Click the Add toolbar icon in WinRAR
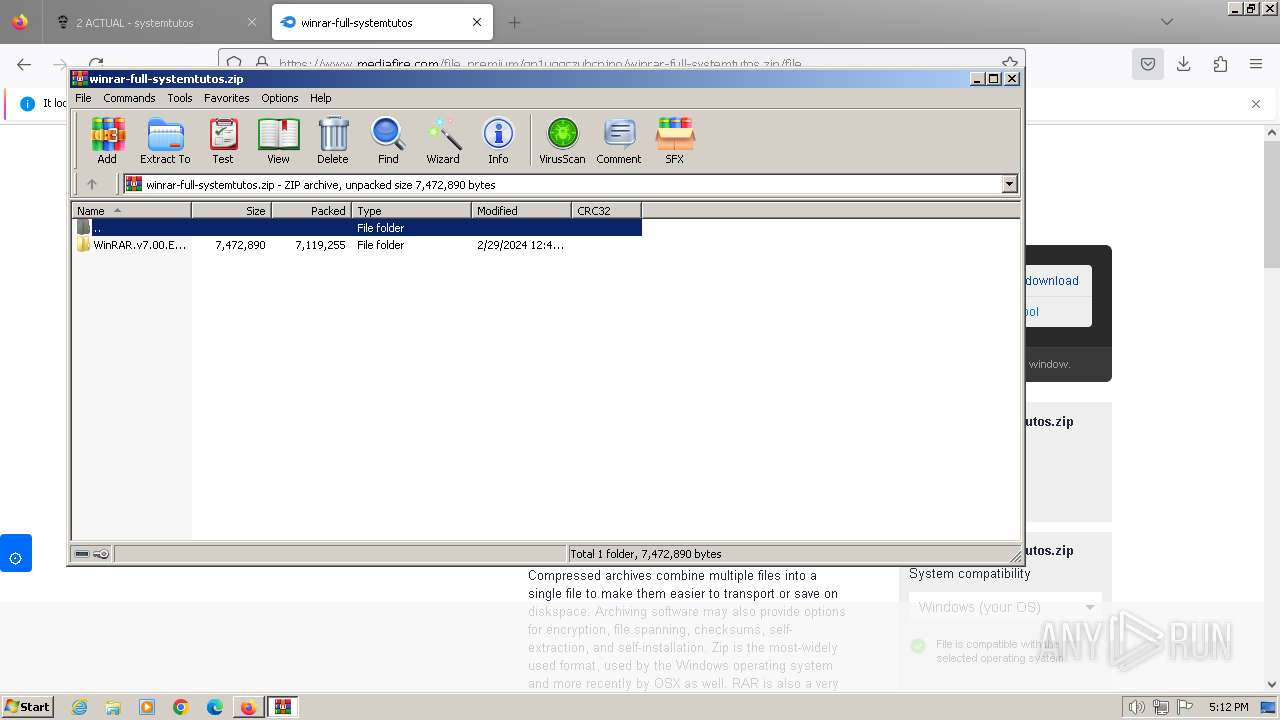 [107, 140]
